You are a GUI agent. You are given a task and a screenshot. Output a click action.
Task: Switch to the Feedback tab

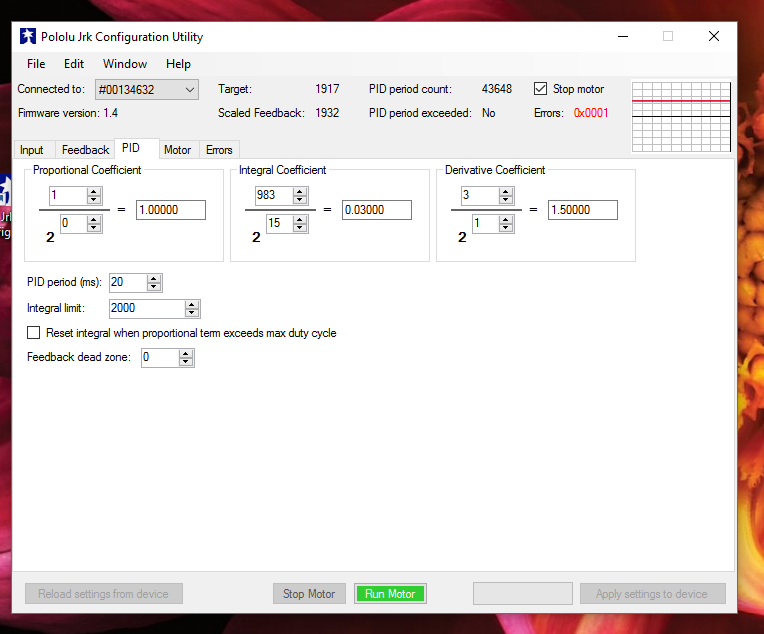click(85, 150)
